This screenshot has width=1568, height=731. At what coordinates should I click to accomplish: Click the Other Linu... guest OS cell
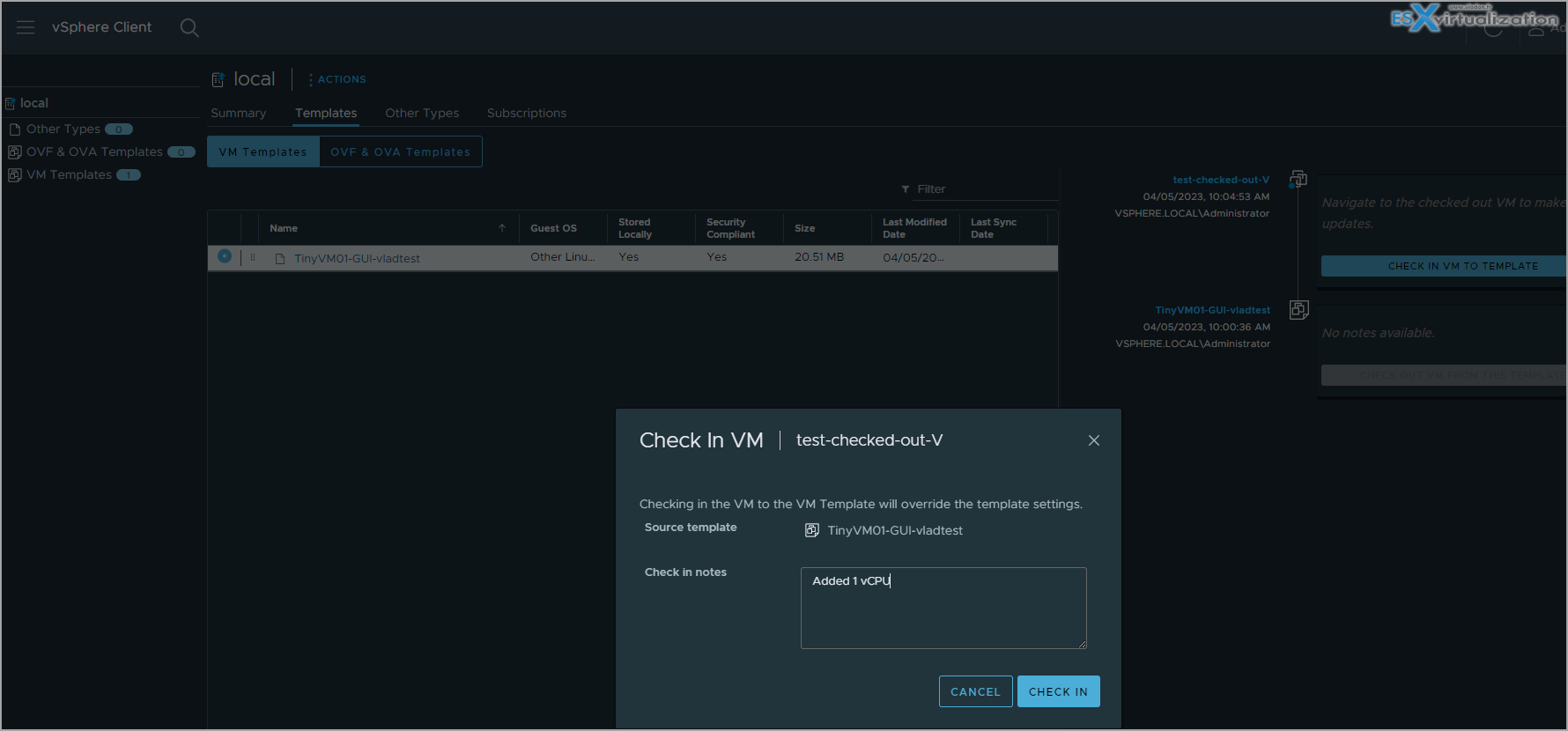pos(563,257)
